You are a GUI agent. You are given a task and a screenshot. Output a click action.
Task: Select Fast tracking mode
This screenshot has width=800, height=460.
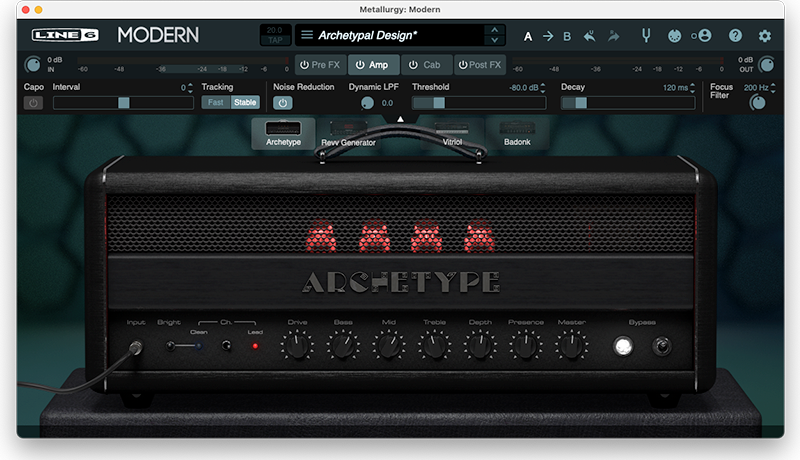(216, 102)
